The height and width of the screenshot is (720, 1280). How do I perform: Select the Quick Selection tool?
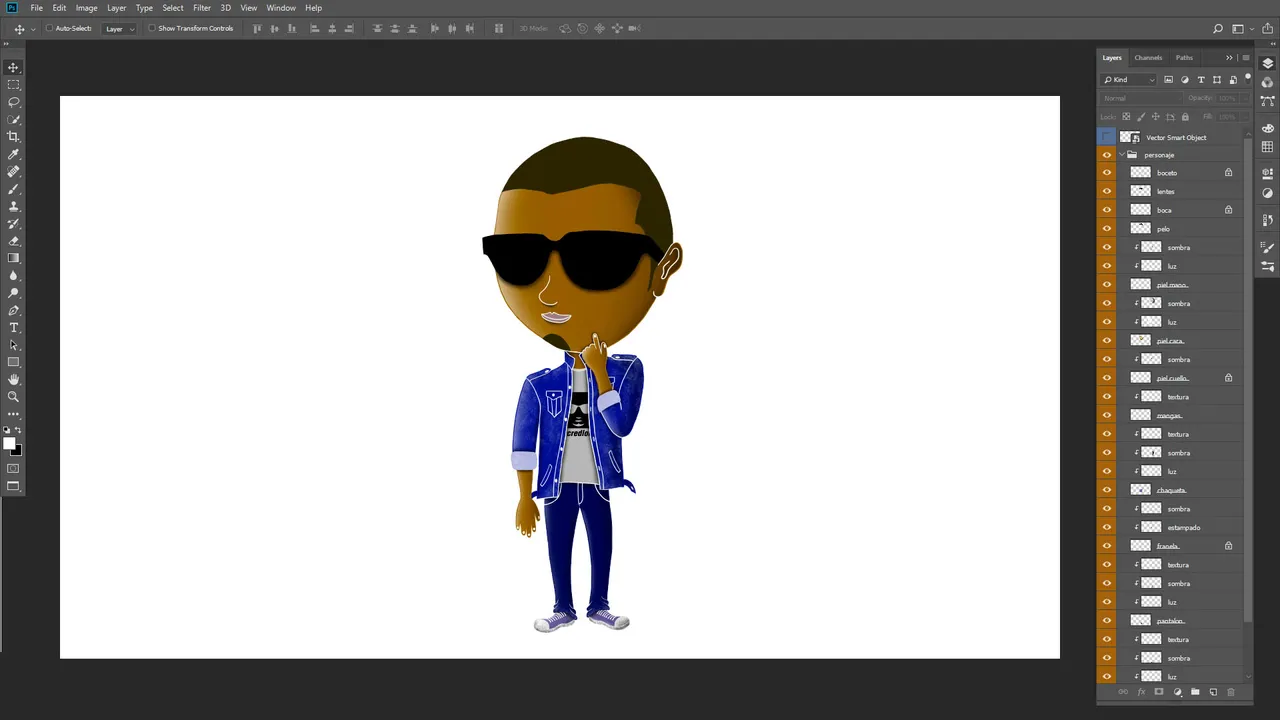point(13,119)
